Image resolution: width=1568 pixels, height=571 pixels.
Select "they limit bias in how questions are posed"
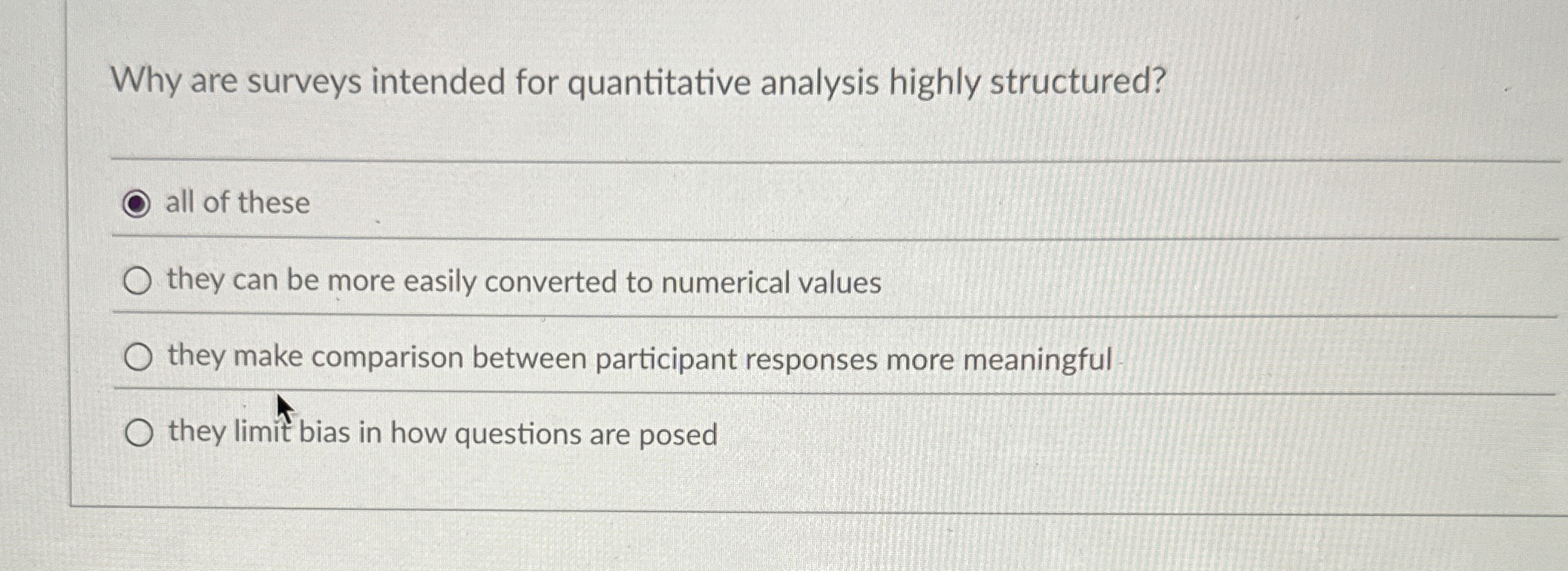click(140, 431)
